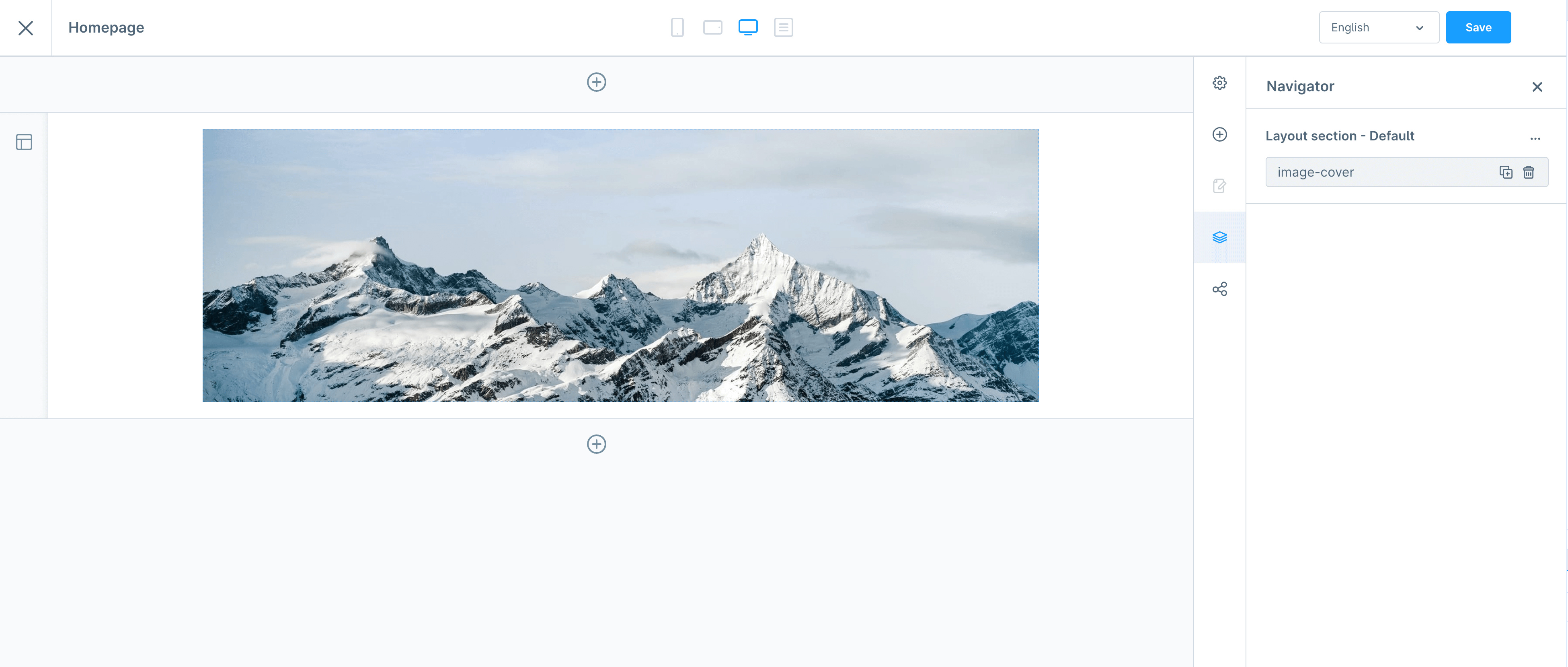Viewport: 1568px width, 667px height.
Task: Open the layout assignment share icon
Action: click(1219, 289)
